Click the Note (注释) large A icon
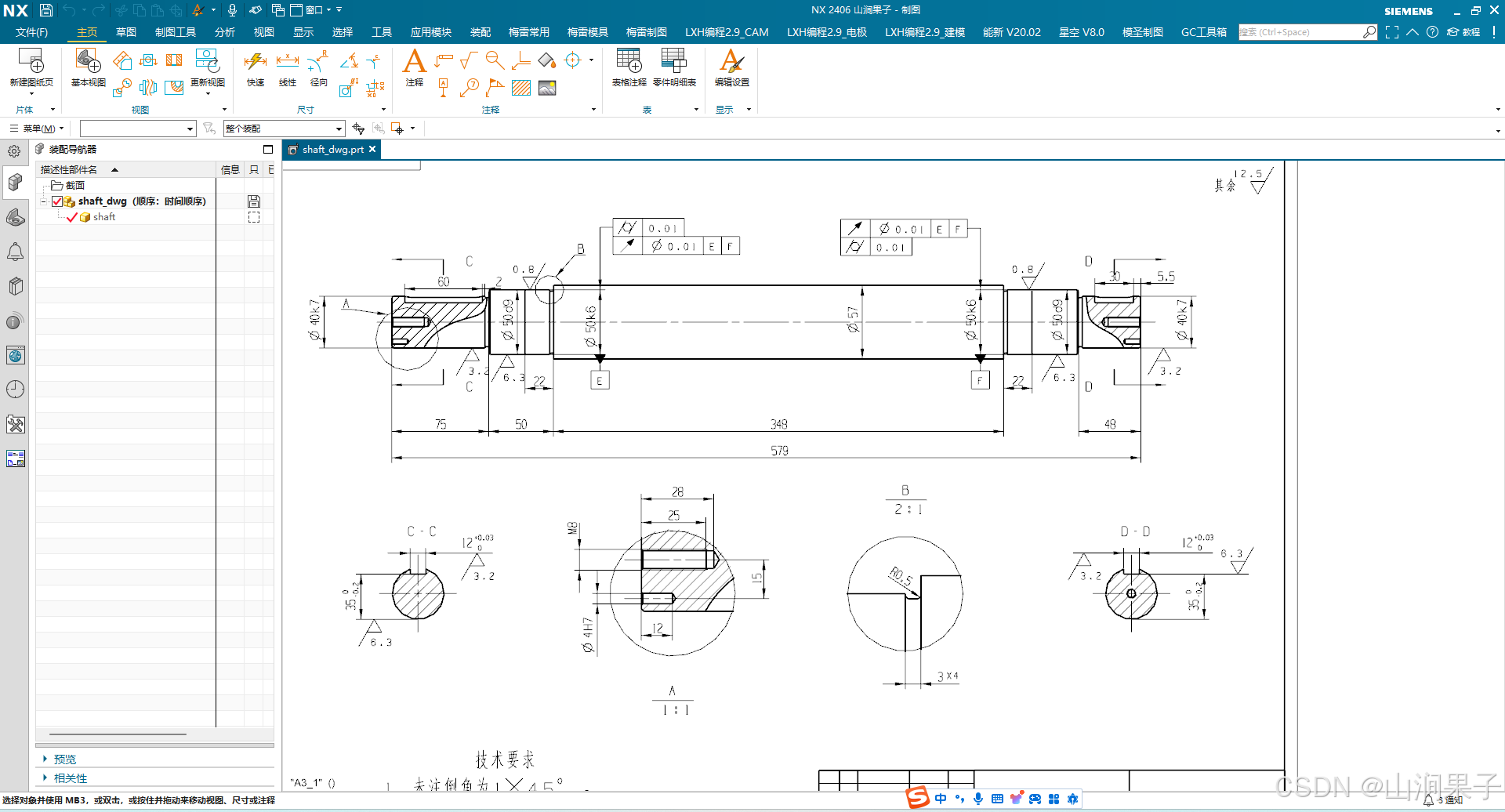 414,60
